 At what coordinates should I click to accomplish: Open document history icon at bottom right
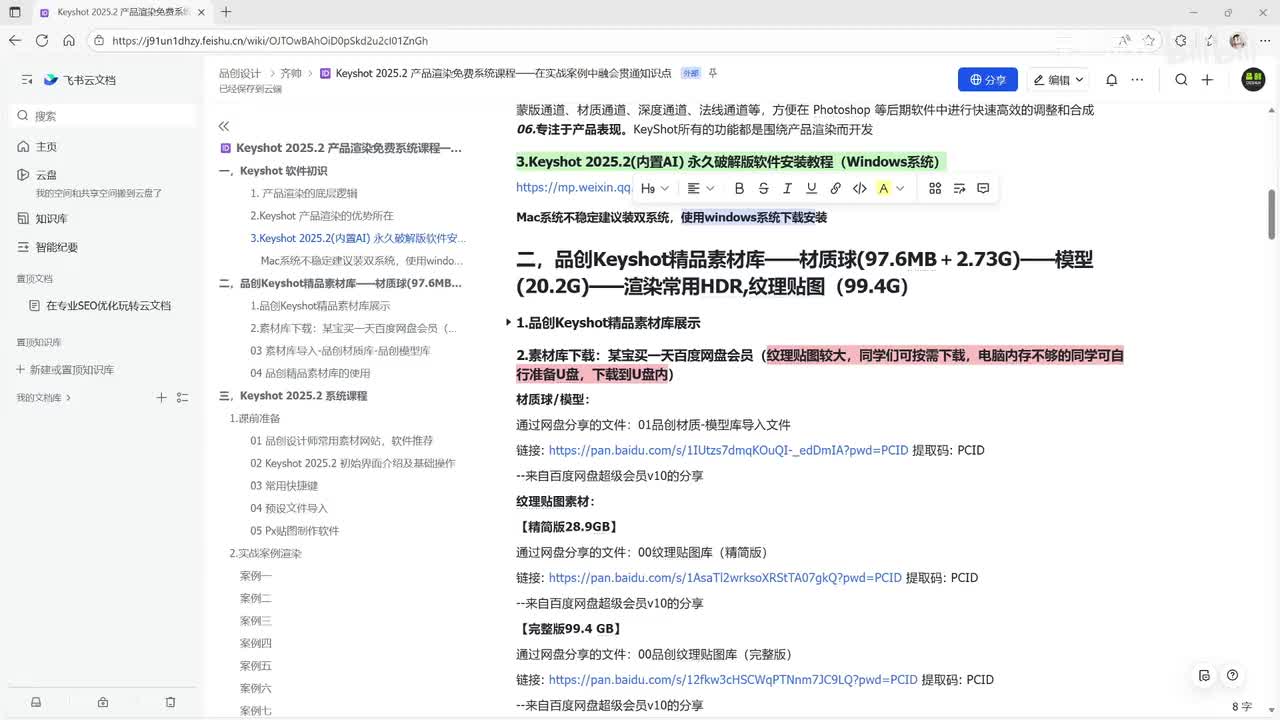coord(1205,675)
